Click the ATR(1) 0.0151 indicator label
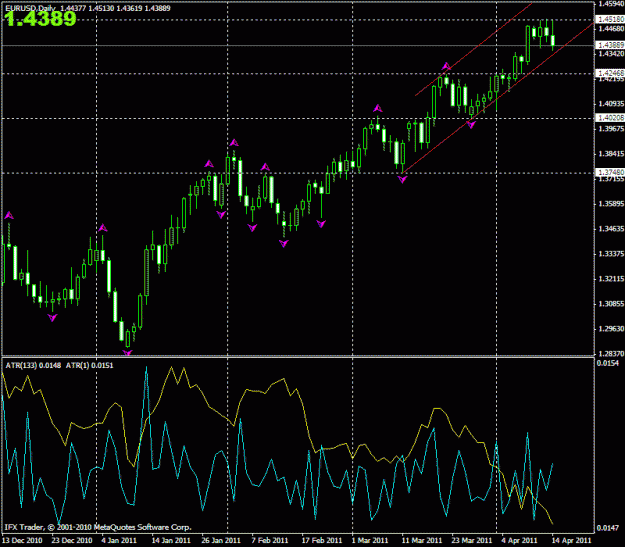625x547 pixels. pos(89,365)
